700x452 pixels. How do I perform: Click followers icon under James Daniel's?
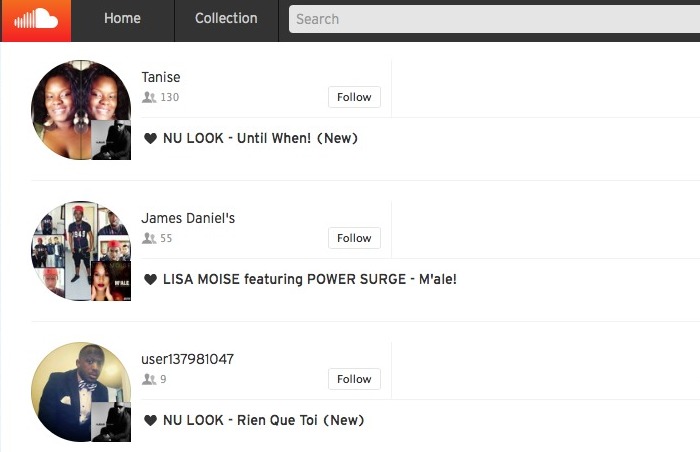[149, 238]
